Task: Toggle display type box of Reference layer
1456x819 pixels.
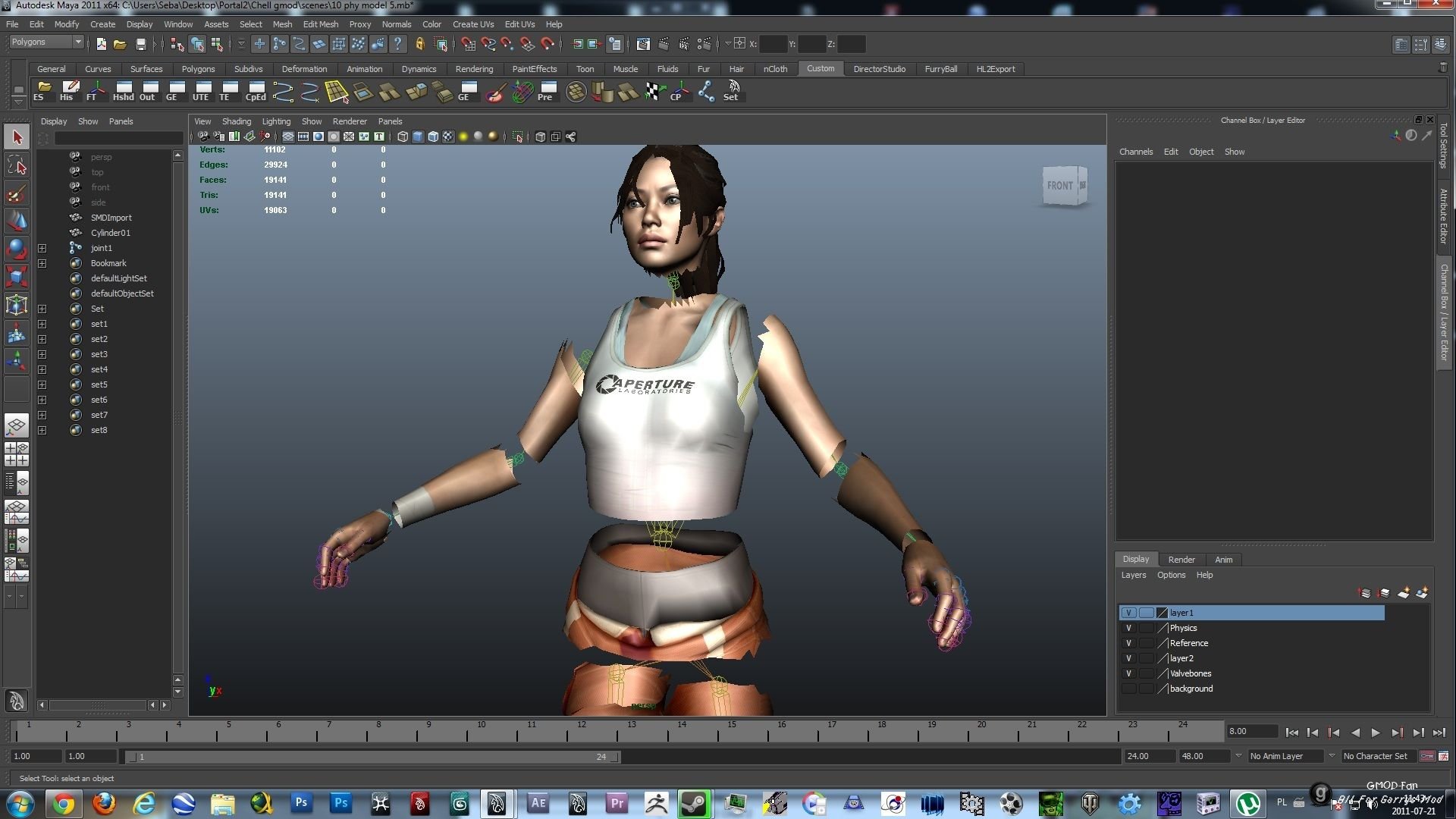Action: coord(1146,643)
